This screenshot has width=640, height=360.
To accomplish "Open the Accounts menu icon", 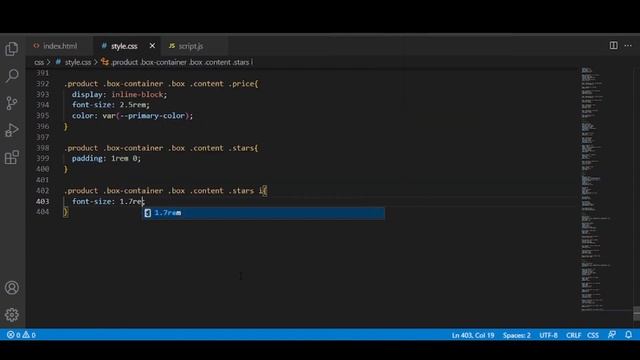I will 12,288.
